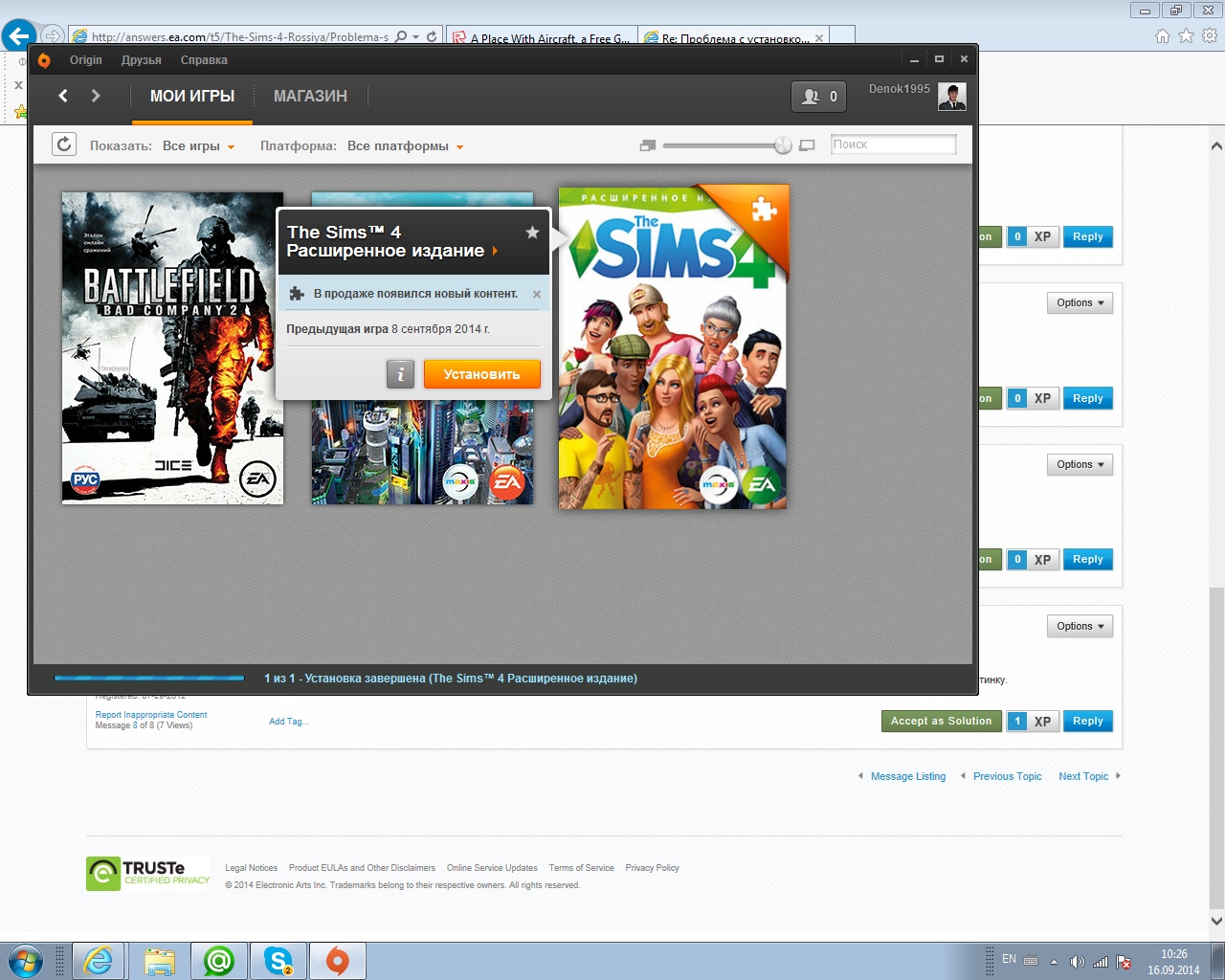Open Origin from the taskbar
Viewport: 1225px width, 980px height.
338,961
